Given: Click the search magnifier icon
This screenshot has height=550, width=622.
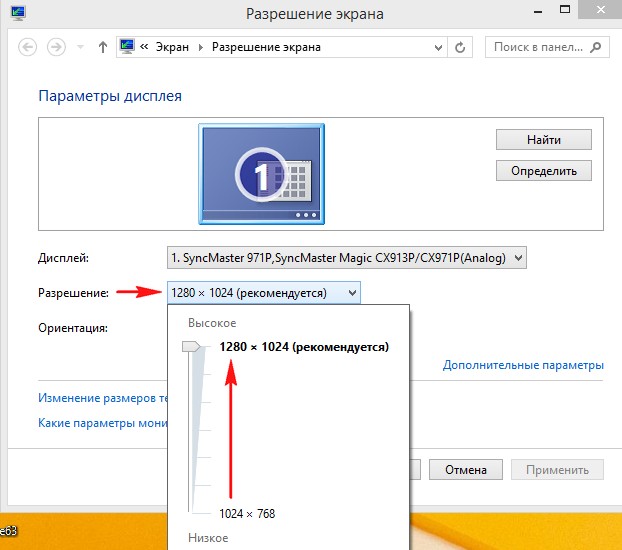Looking at the screenshot, I should 596,47.
